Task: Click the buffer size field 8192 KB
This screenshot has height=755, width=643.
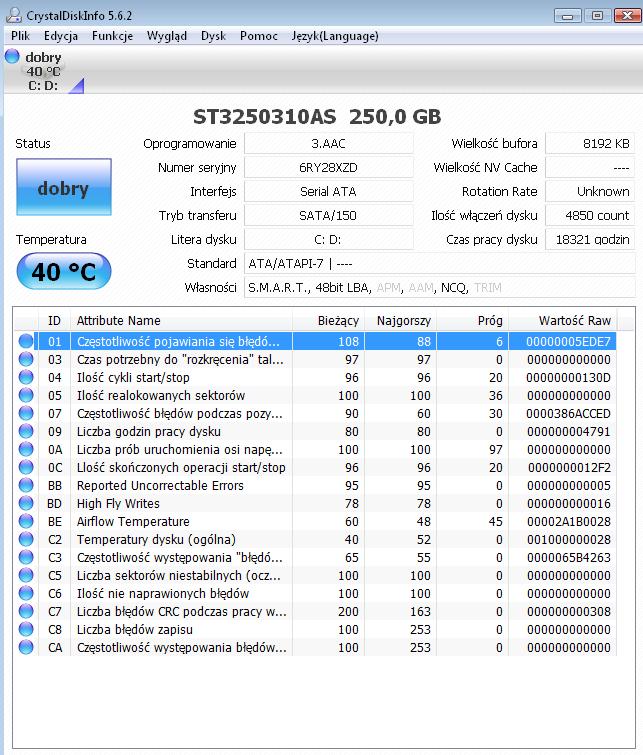Action: coord(590,143)
